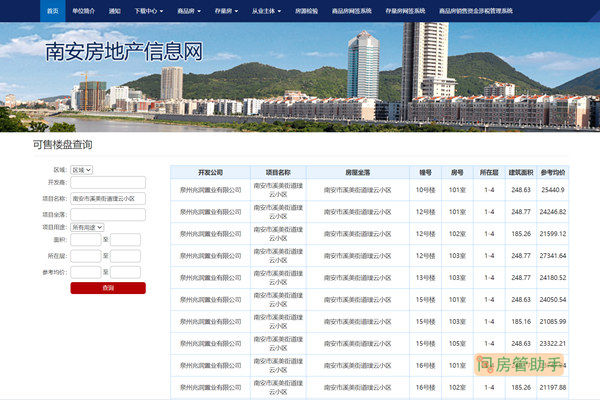The width and height of the screenshot is (600, 400).
Task: Click developer name in the 10号楼 row
Action: coord(210,190)
